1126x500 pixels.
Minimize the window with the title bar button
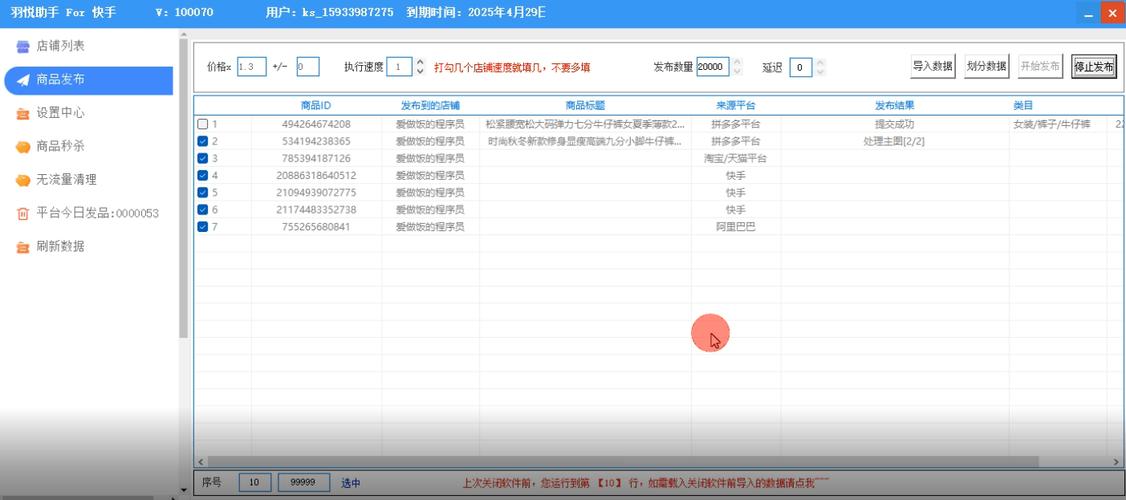[x=1088, y=12]
